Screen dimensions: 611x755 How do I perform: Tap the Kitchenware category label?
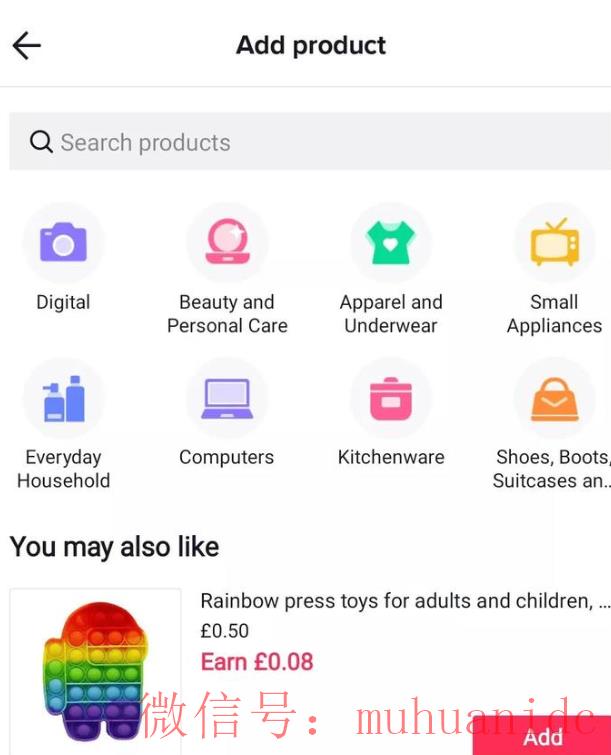click(391, 457)
